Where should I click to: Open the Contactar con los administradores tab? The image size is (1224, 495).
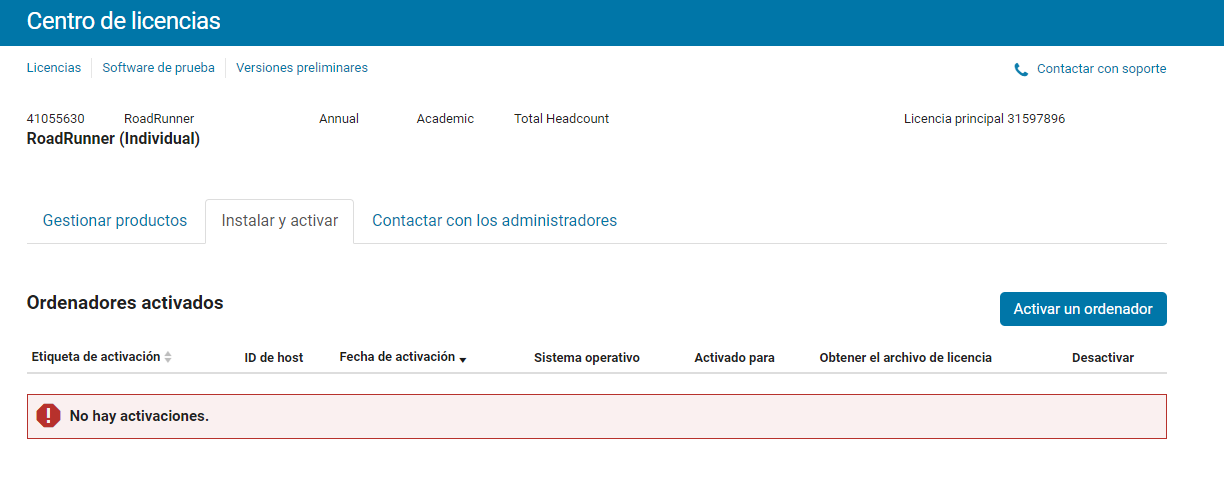[495, 221]
